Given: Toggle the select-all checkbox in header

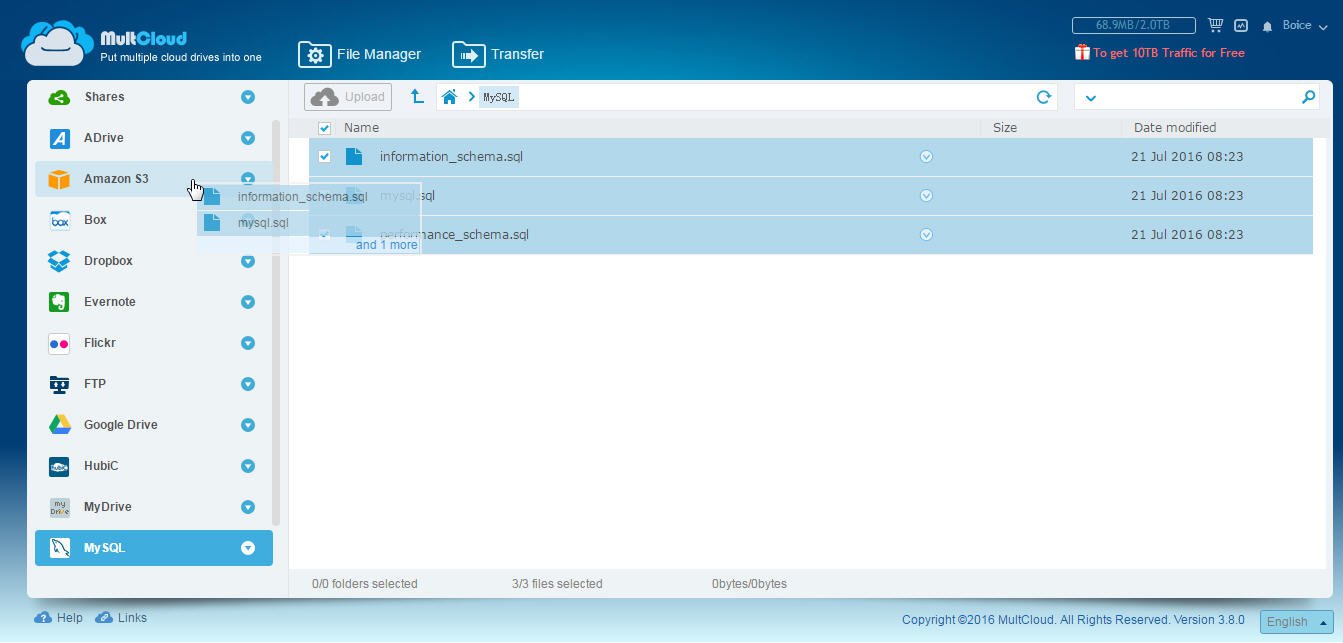Looking at the screenshot, I should click(x=324, y=128).
